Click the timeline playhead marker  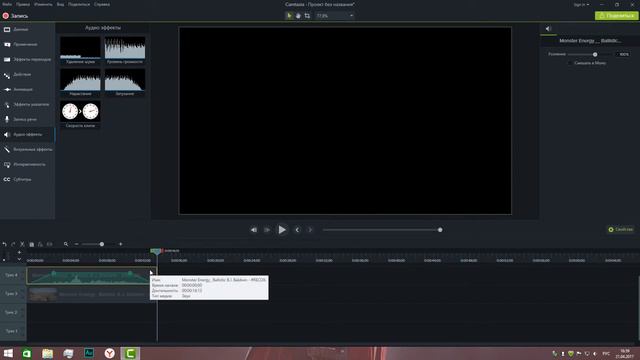pyautogui.click(x=157, y=251)
